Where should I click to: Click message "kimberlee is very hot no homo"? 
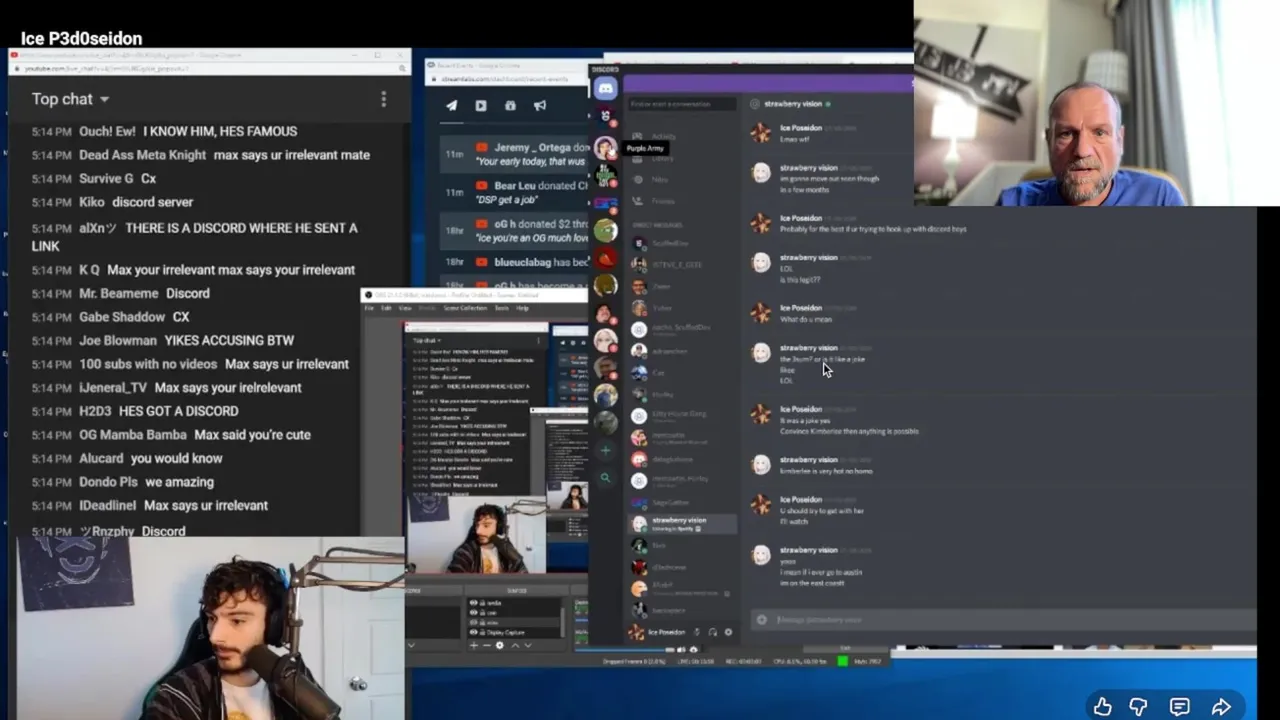(826, 471)
